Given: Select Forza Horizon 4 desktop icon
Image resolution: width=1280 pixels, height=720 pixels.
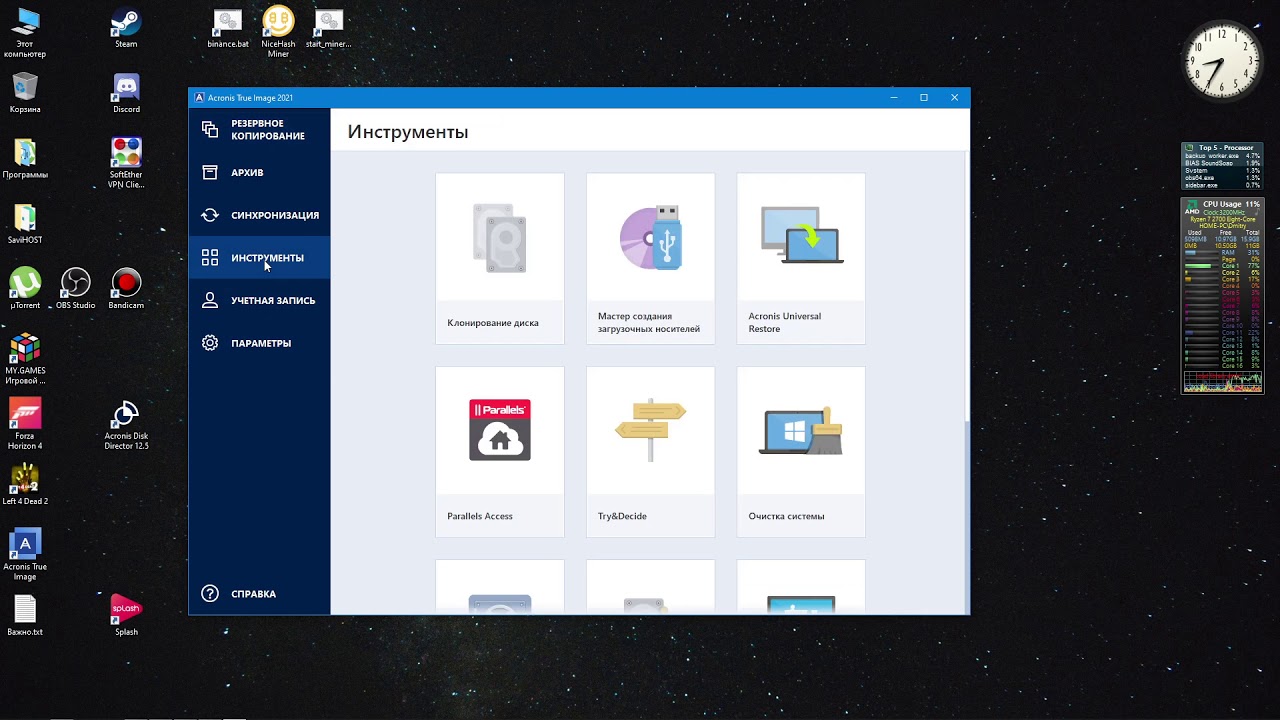Looking at the screenshot, I should pyautogui.click(x=25, y=424).
